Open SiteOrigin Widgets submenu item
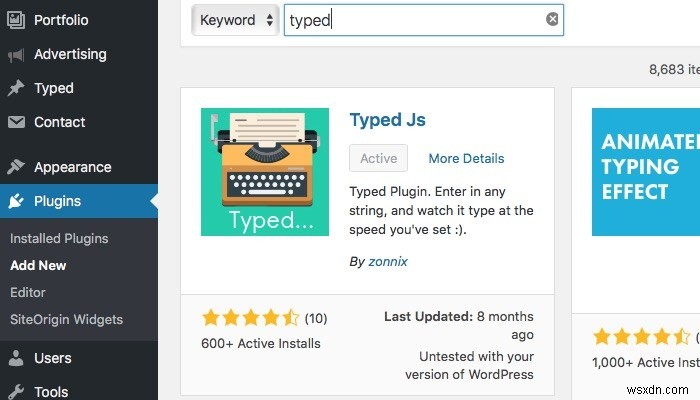This screenshot has width=700, height=400. [66, 320]
